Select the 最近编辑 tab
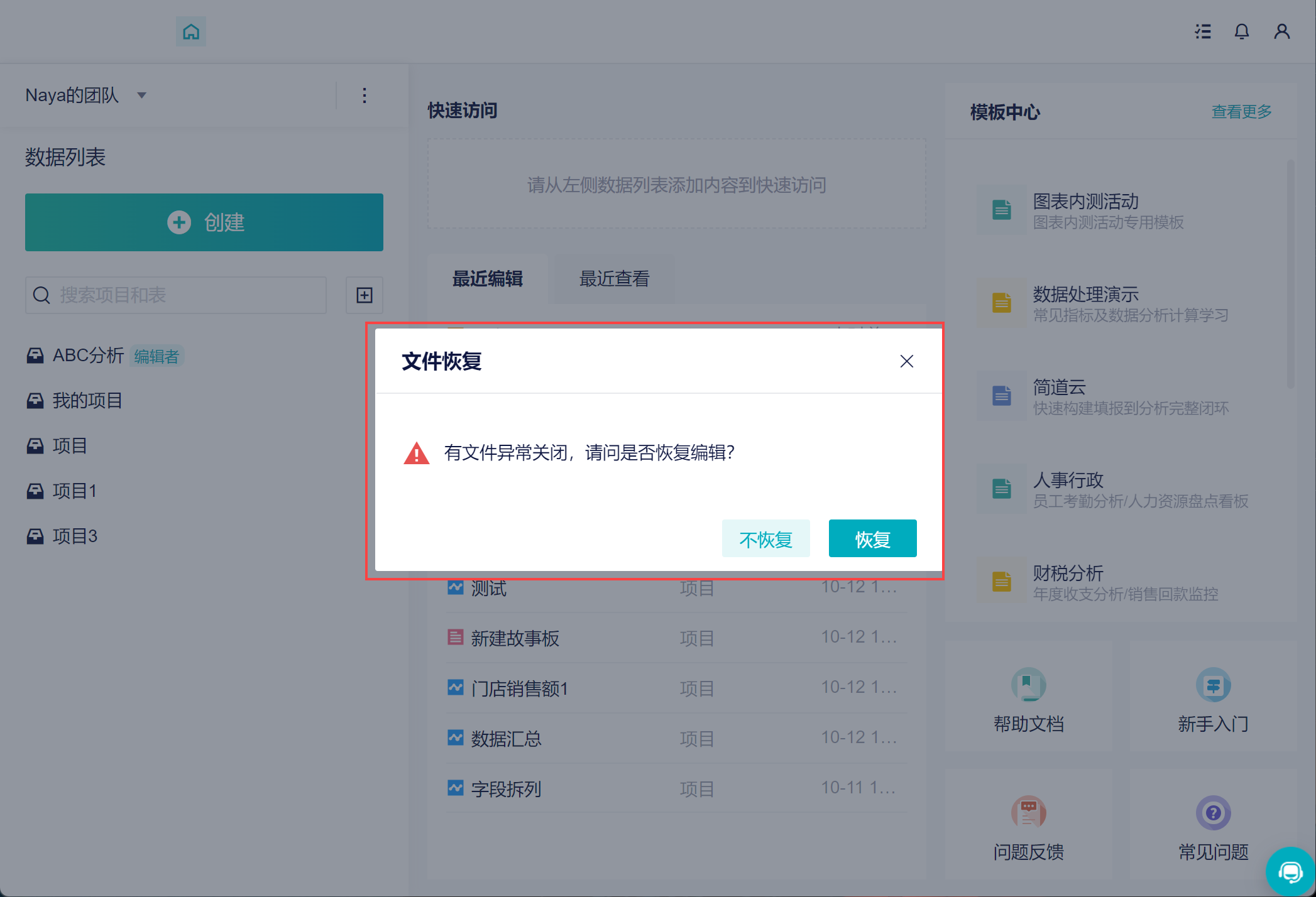The height and width of the screenshot is (897, 1316). click(488, 279)
